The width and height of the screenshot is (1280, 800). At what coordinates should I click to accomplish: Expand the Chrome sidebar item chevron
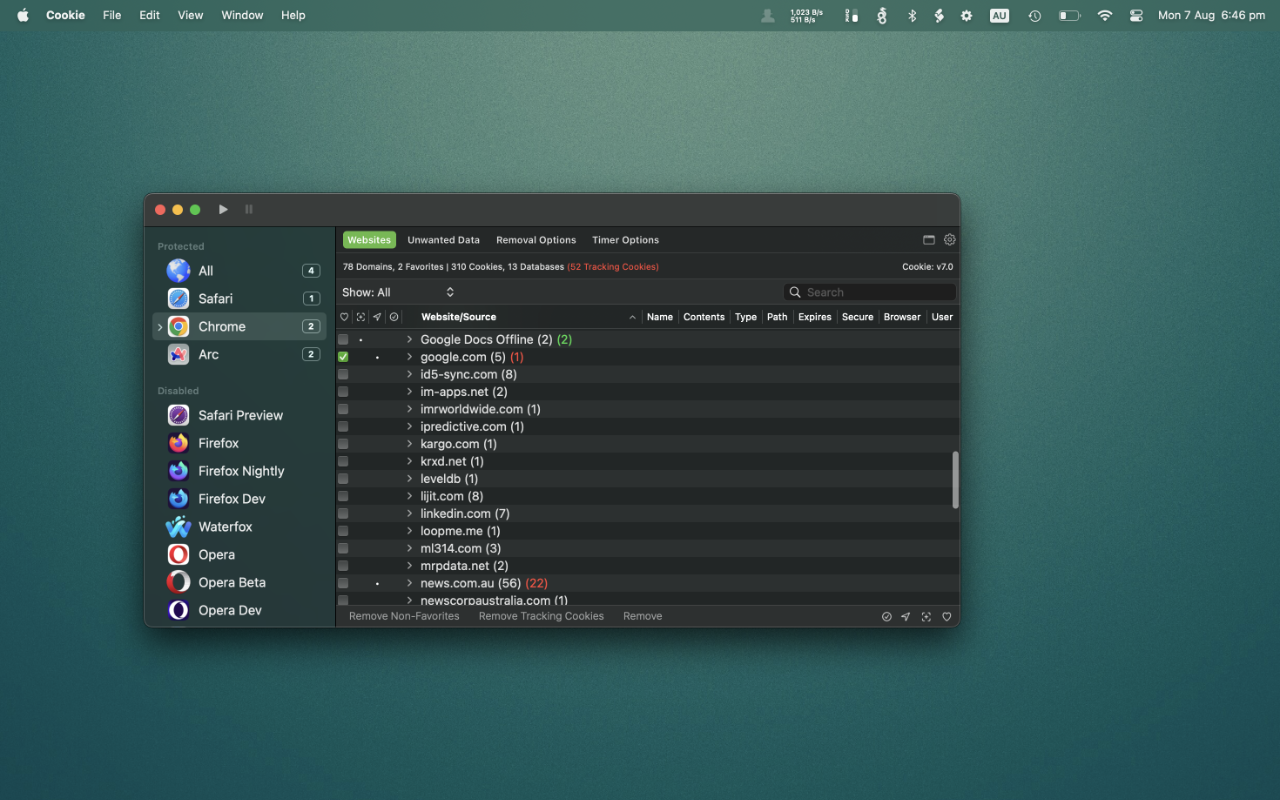pos(160,327)
